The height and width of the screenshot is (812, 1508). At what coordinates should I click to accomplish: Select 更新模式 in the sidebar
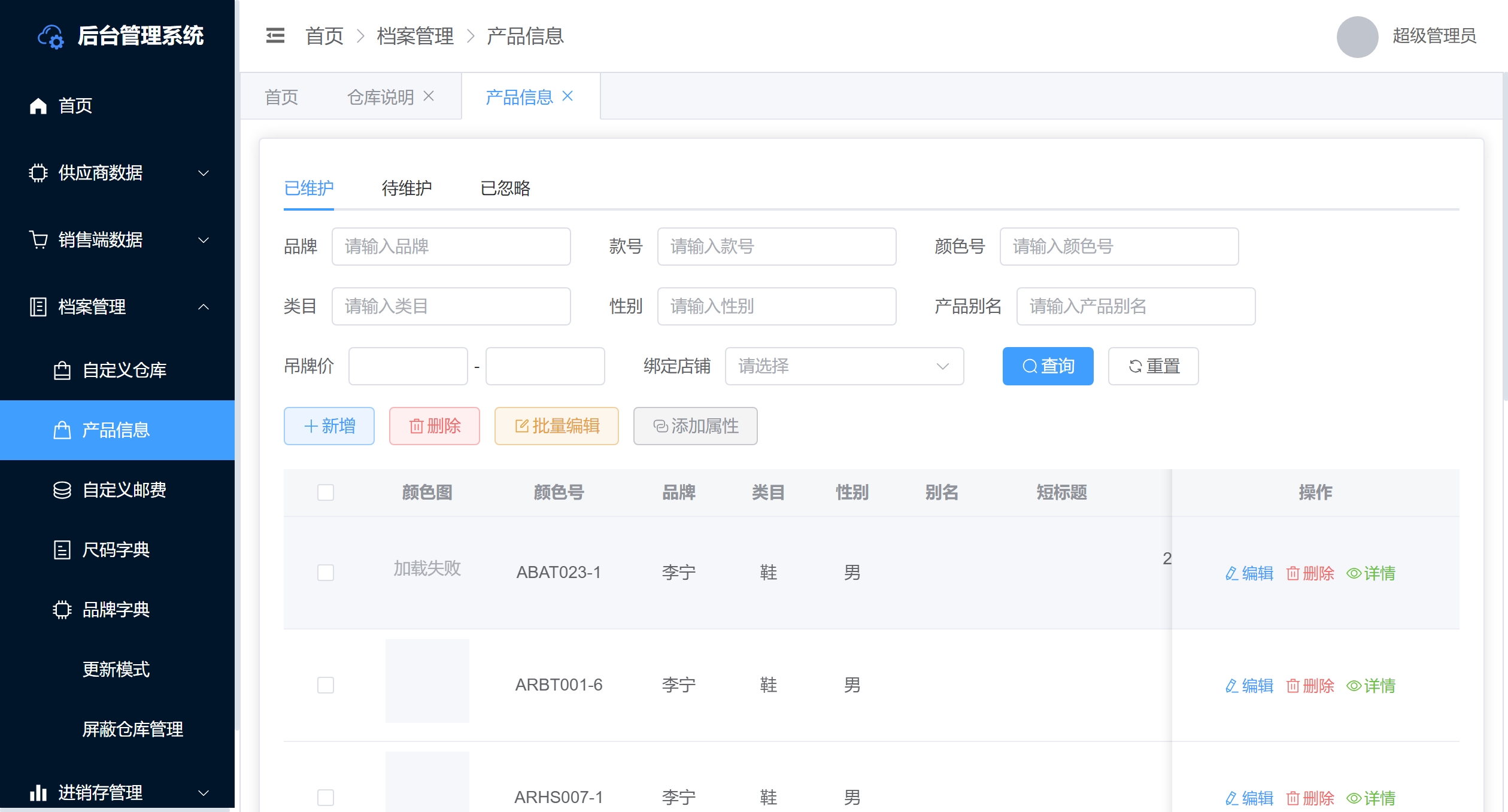pos(116,670)
